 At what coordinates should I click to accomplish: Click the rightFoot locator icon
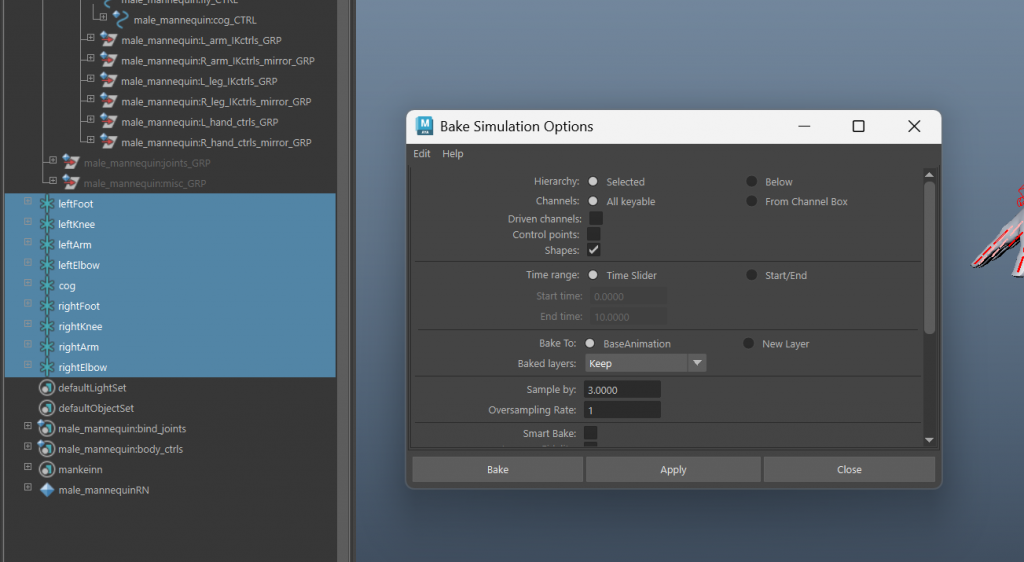point(47,305)
